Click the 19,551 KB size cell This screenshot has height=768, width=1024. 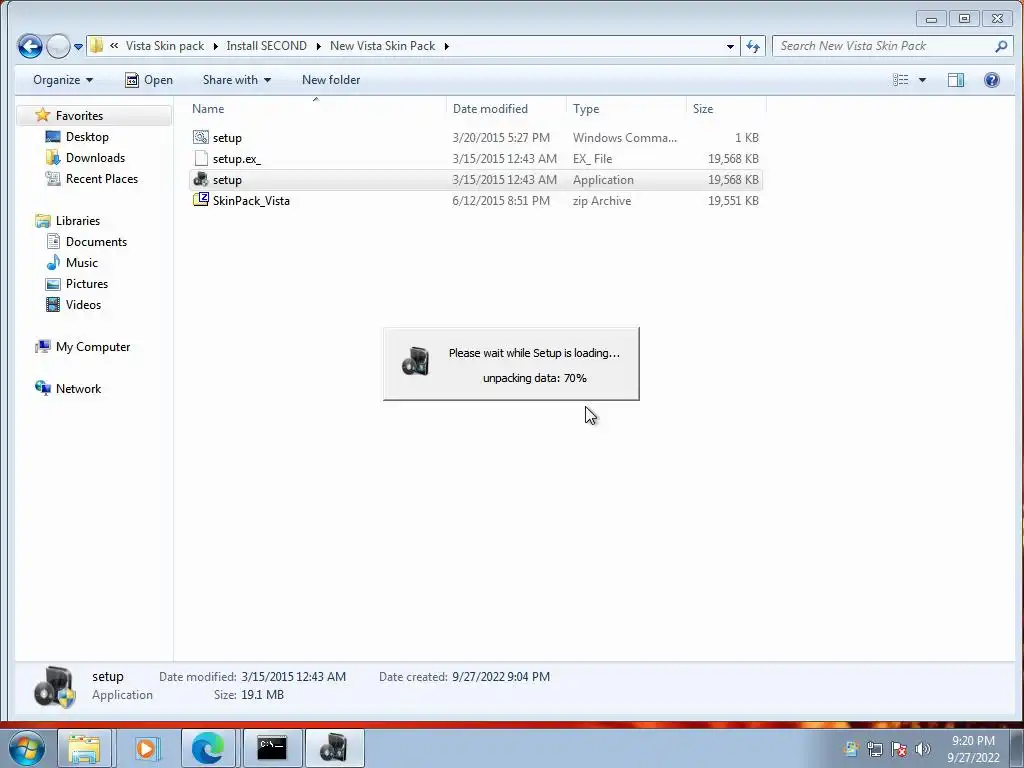[733, 200]
